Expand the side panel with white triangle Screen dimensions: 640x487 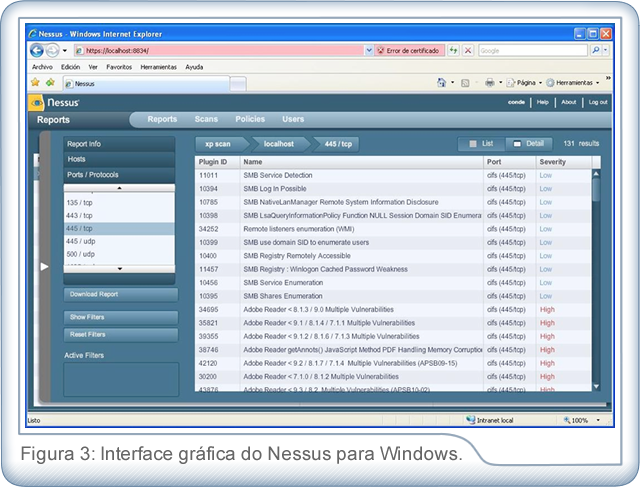coord(44,267)
